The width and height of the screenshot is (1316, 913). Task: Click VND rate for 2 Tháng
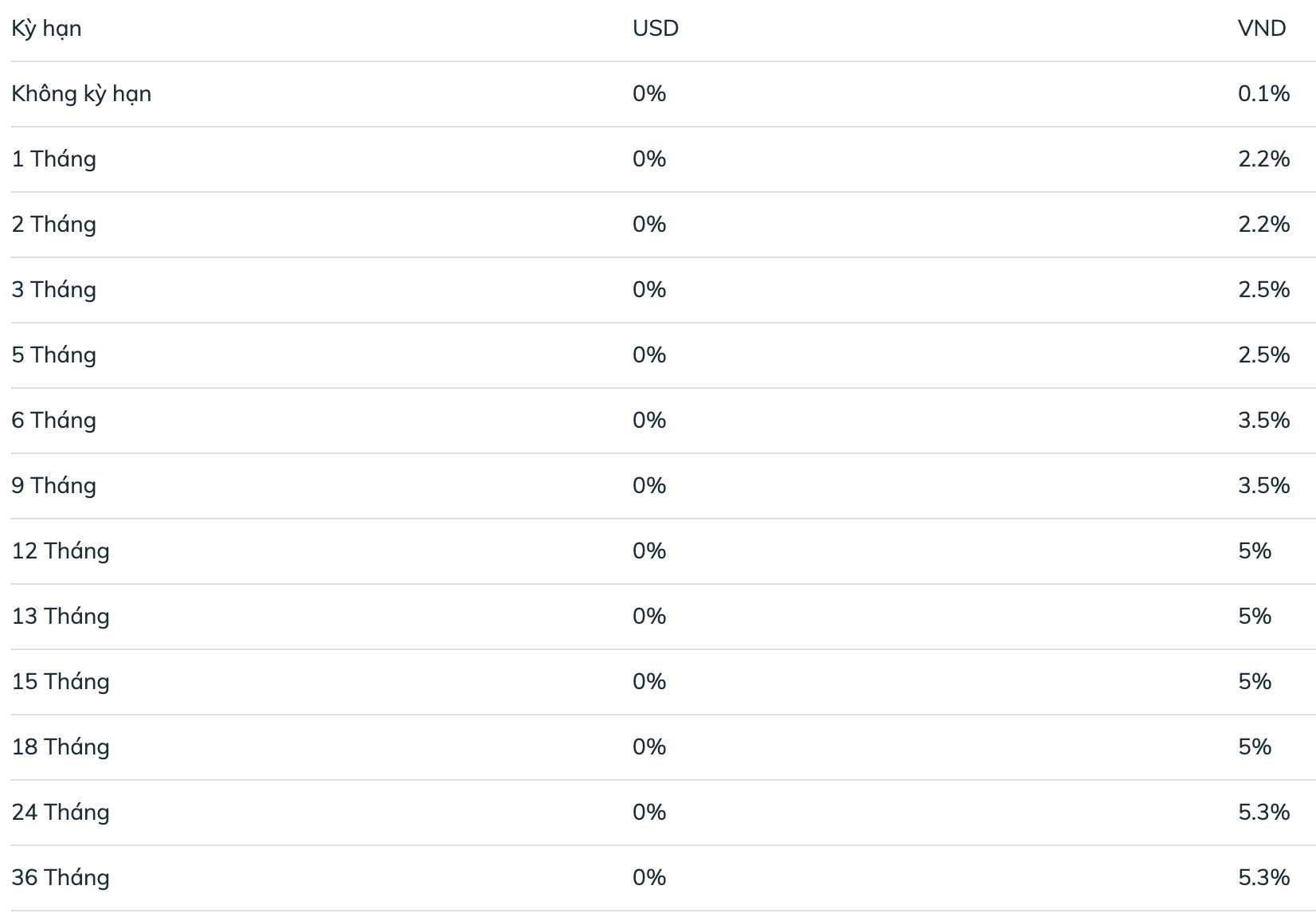(x=1263, y=225)
